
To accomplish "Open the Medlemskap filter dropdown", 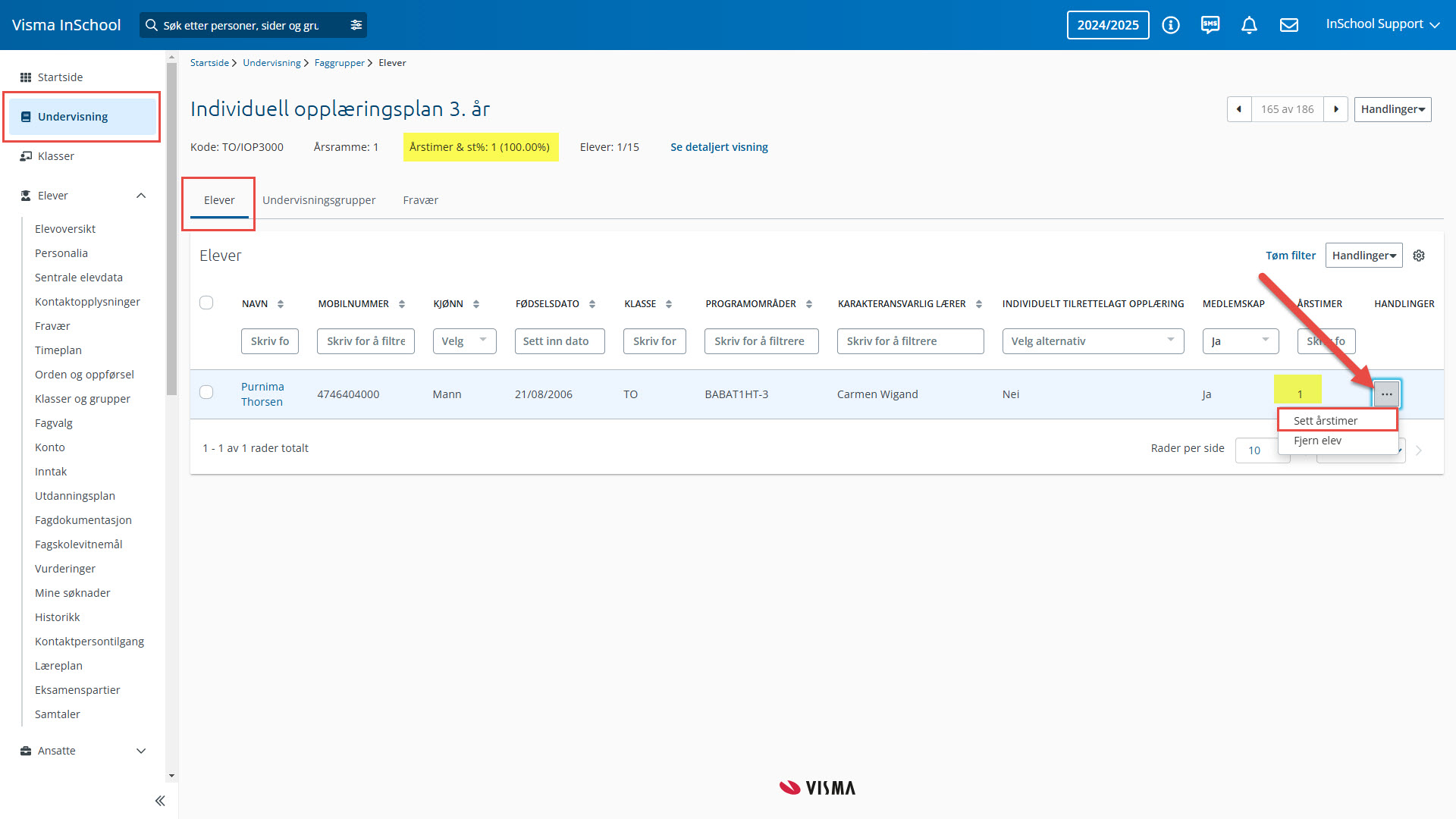I will (x=1241, y=341).
